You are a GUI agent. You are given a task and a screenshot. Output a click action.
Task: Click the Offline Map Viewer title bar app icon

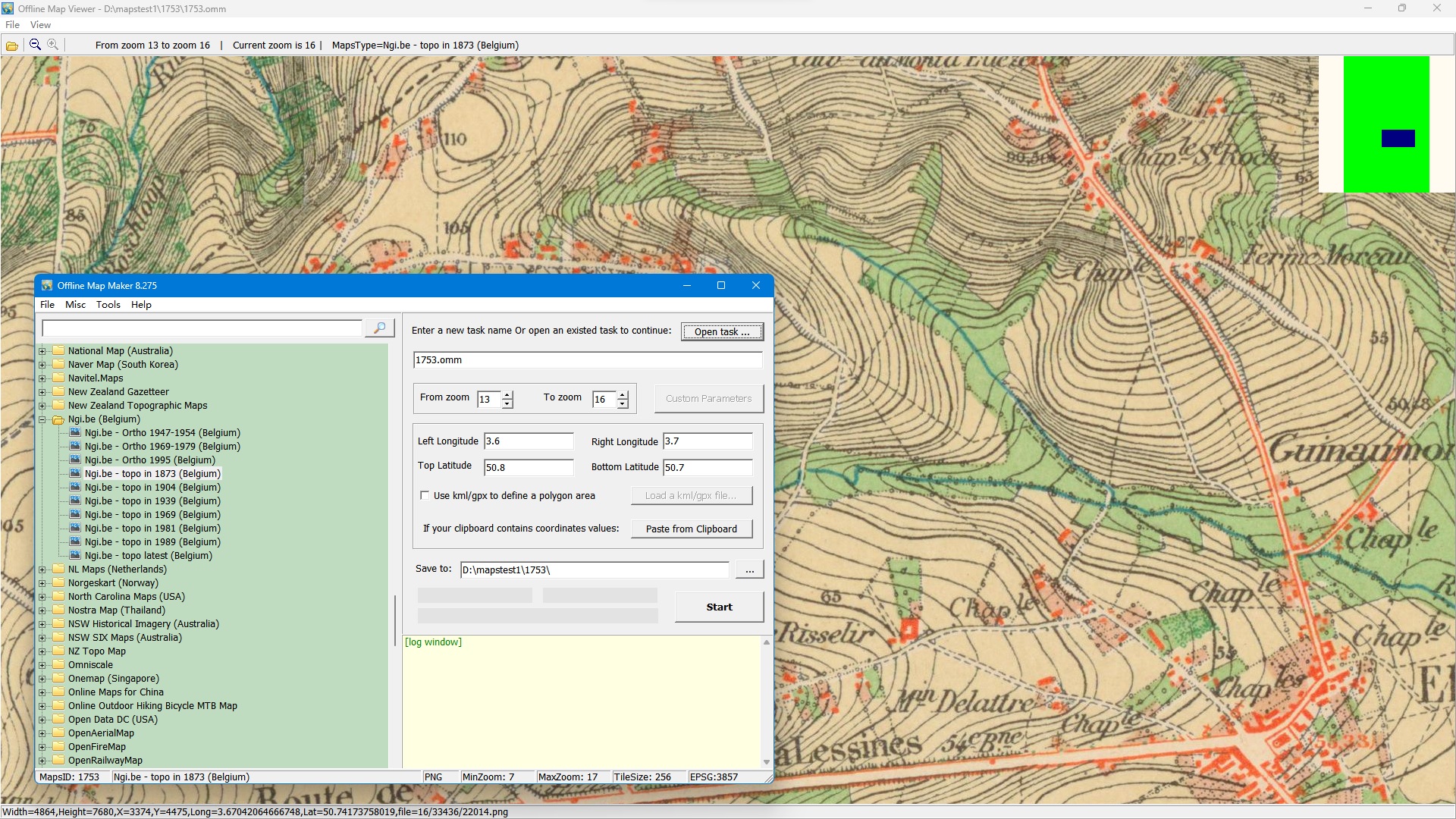click(x=8, y=8)
